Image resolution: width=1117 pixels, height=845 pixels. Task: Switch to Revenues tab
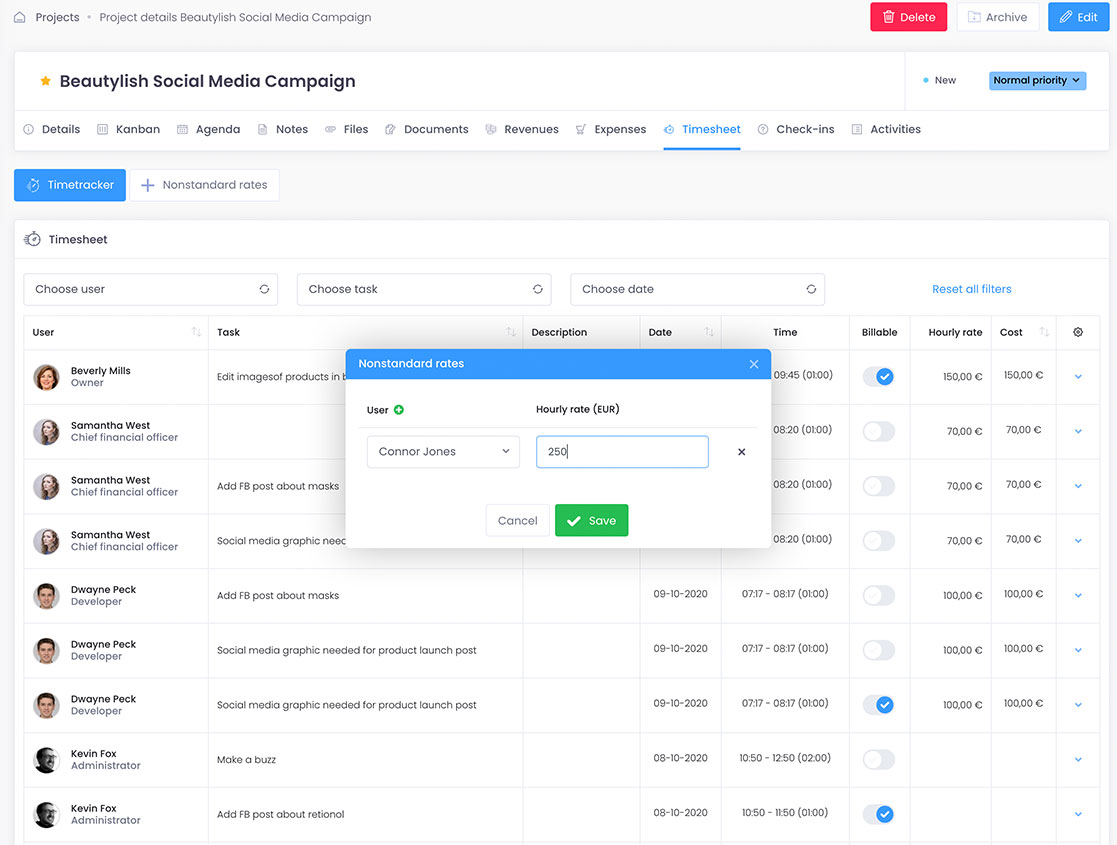tap(522, 129)
